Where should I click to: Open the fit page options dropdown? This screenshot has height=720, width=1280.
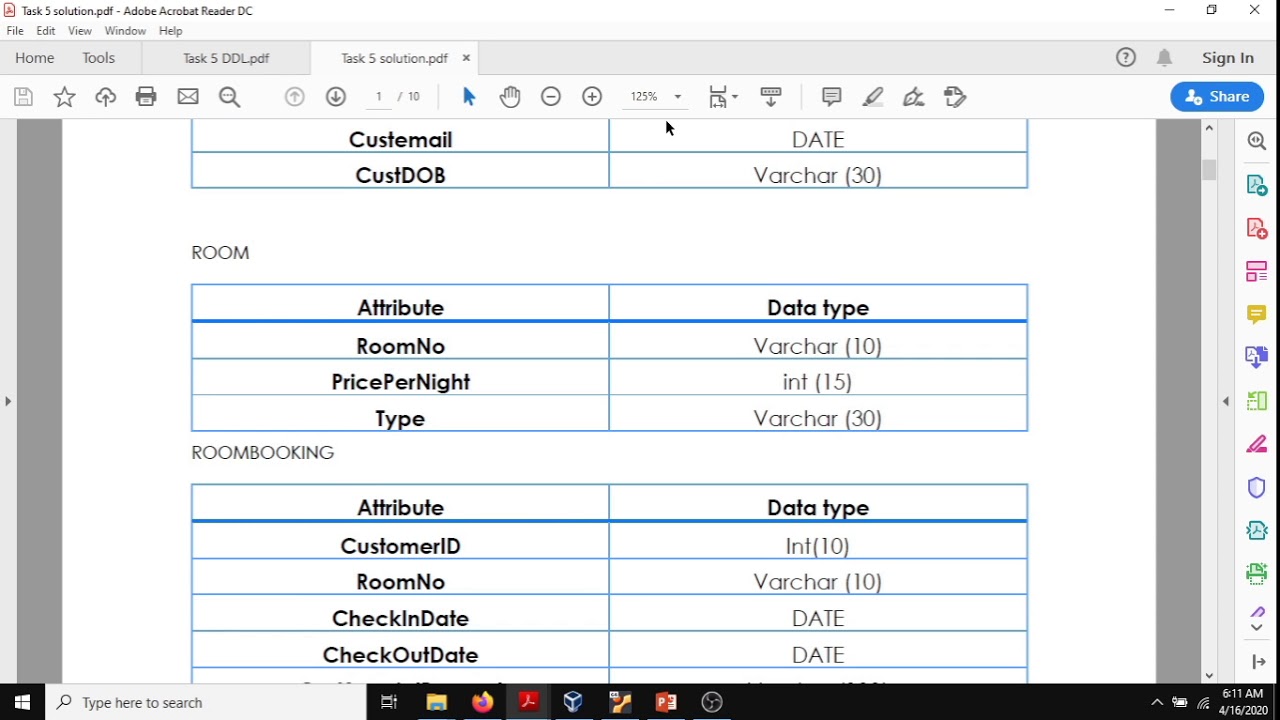[x=723, y=97]
